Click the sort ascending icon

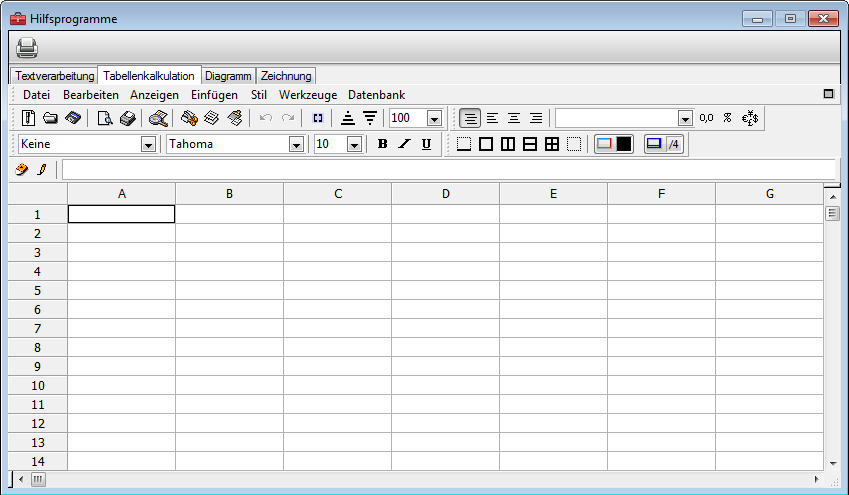348,118
